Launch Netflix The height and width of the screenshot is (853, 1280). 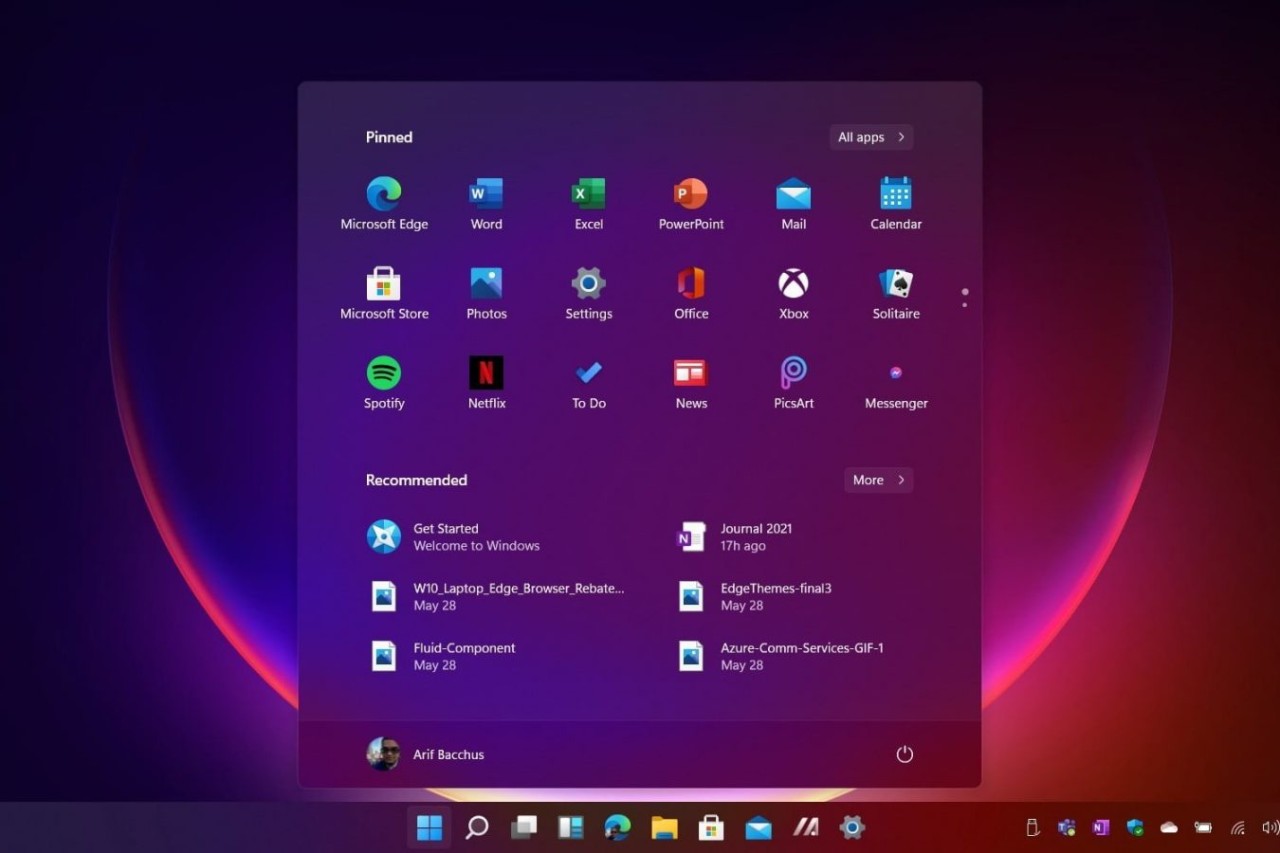pyautogui.click(x=486, y=374)
